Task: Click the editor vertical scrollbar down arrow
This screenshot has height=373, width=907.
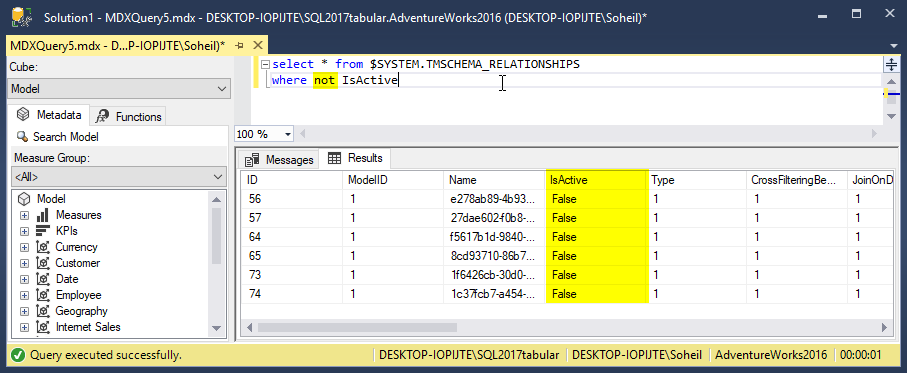Action: [x=891, y=117]
